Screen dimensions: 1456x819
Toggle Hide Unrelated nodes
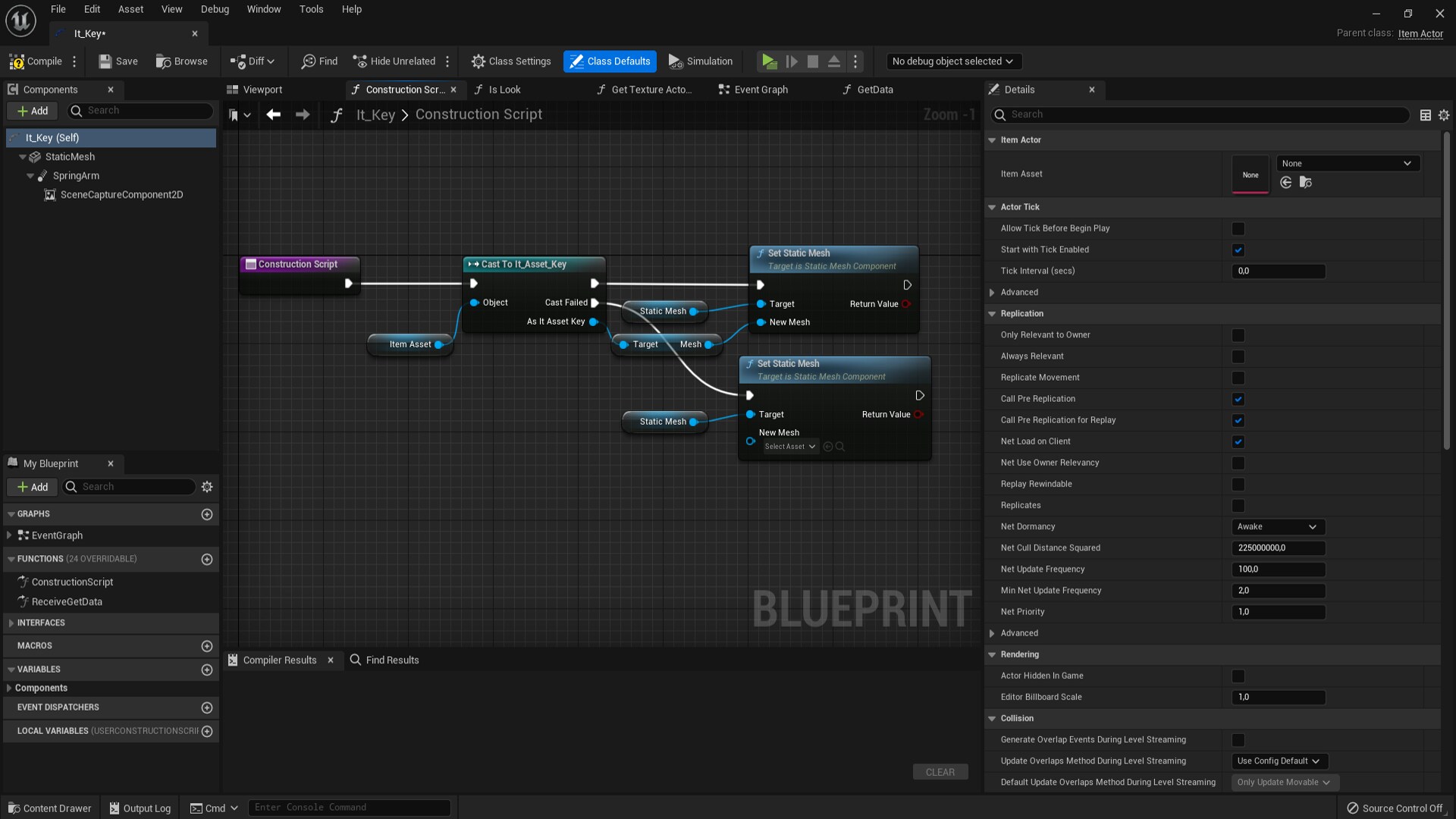point(394,61)
